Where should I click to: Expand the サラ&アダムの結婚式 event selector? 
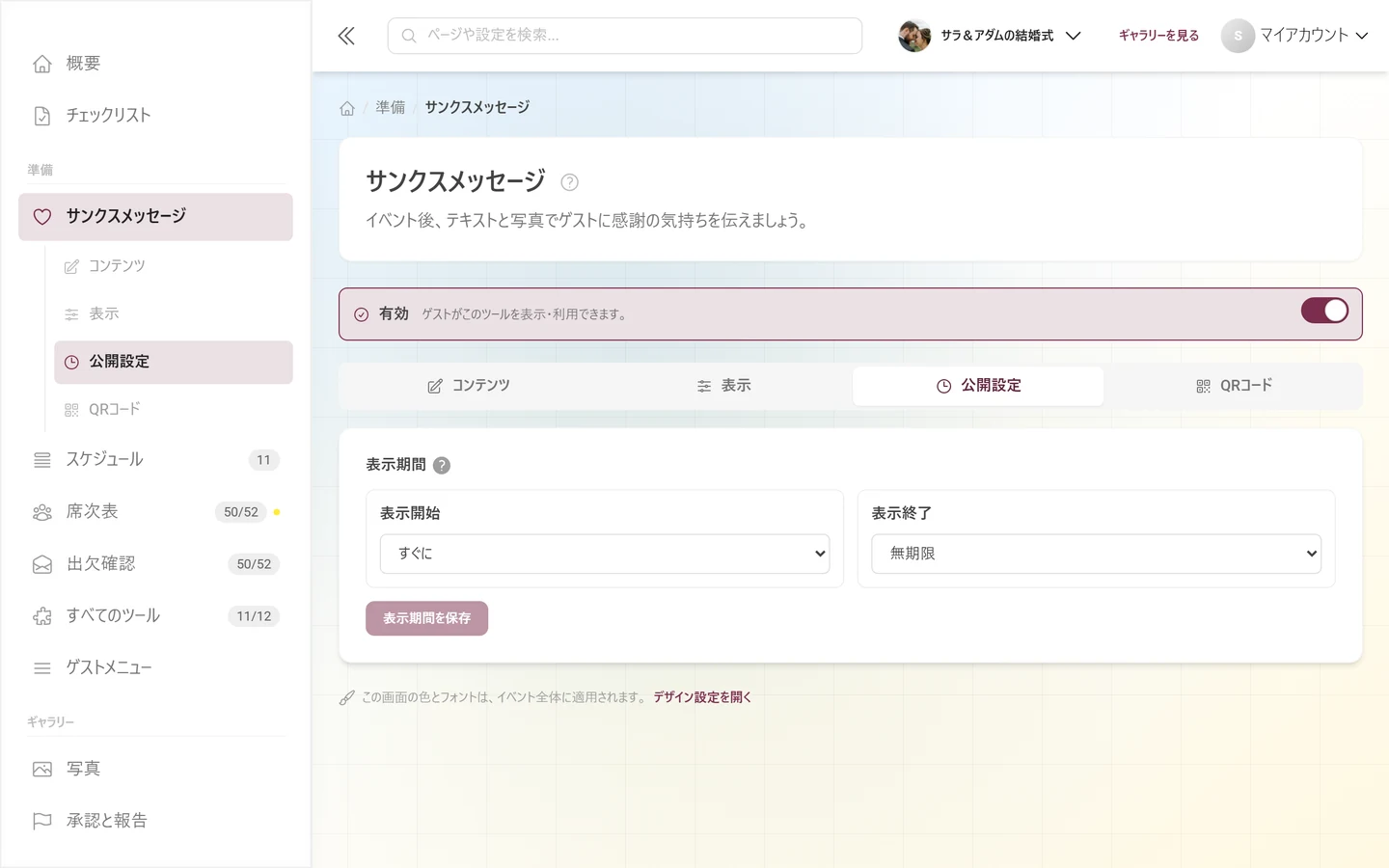pos(990,36)
